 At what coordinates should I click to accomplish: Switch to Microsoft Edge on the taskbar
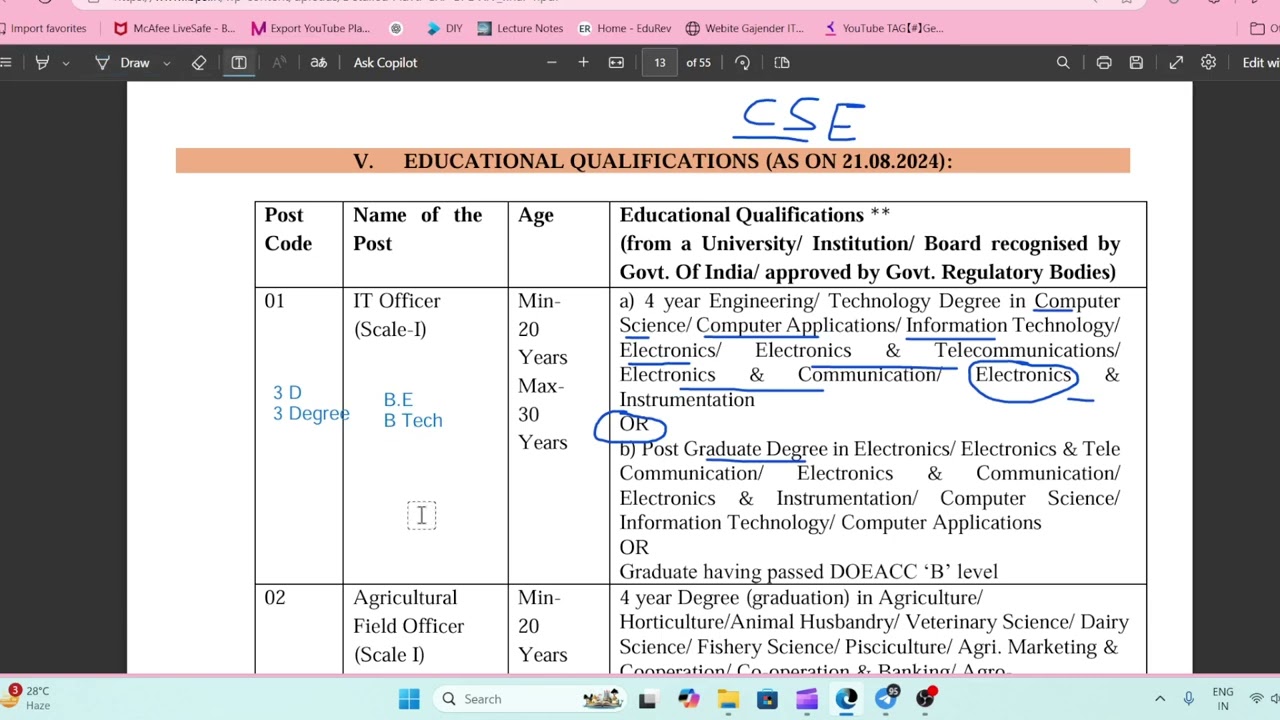(x=846, y=699)
